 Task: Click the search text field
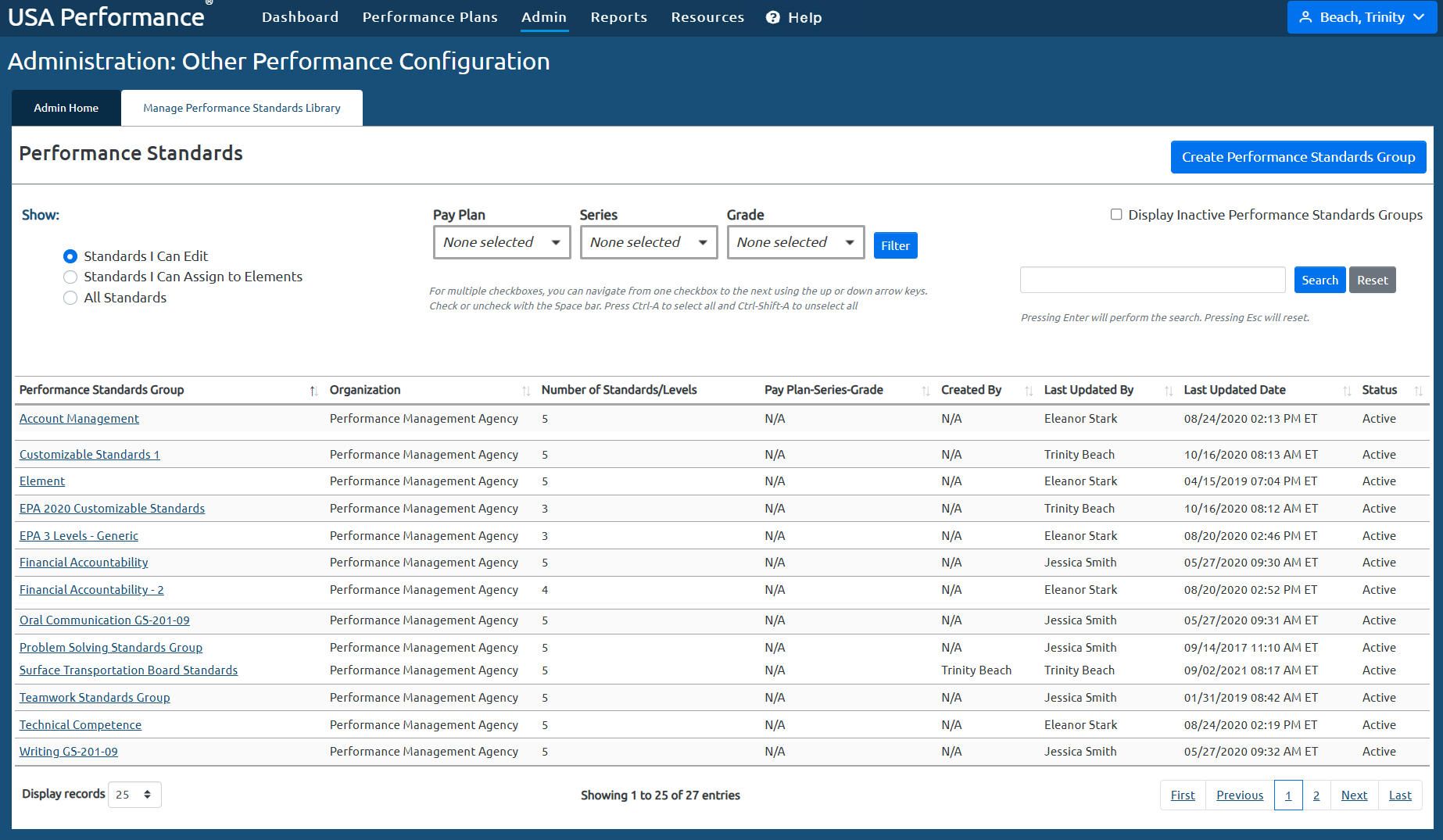point(1152,280)
